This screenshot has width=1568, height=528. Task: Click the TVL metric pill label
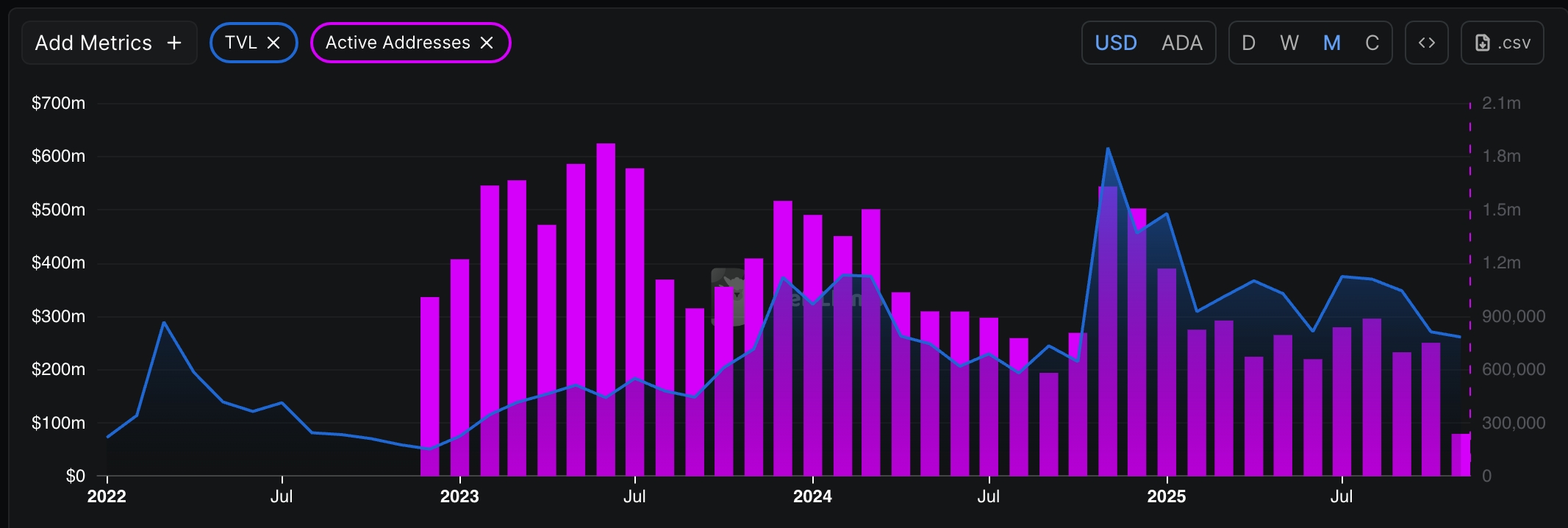tap(241, 43)
